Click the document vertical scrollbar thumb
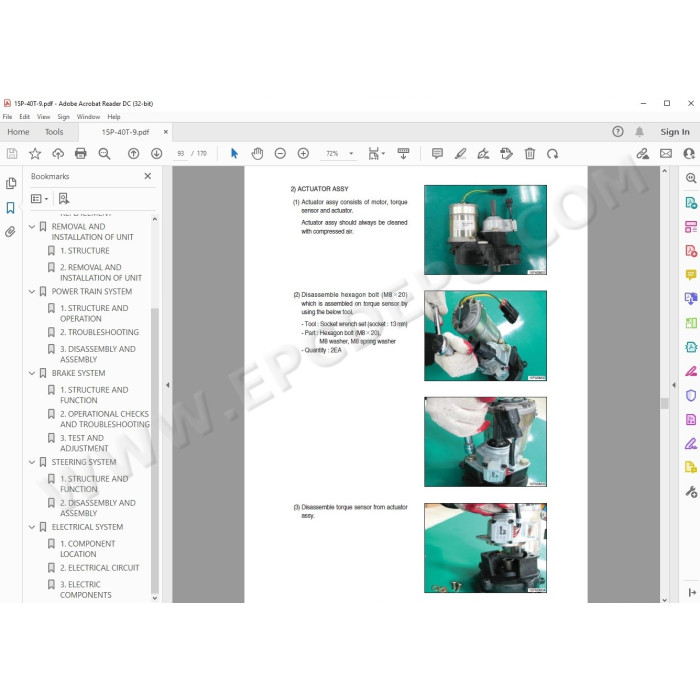The height and width of the screenshot is (700, 700). pyautogui.click(x=664, y=403)
